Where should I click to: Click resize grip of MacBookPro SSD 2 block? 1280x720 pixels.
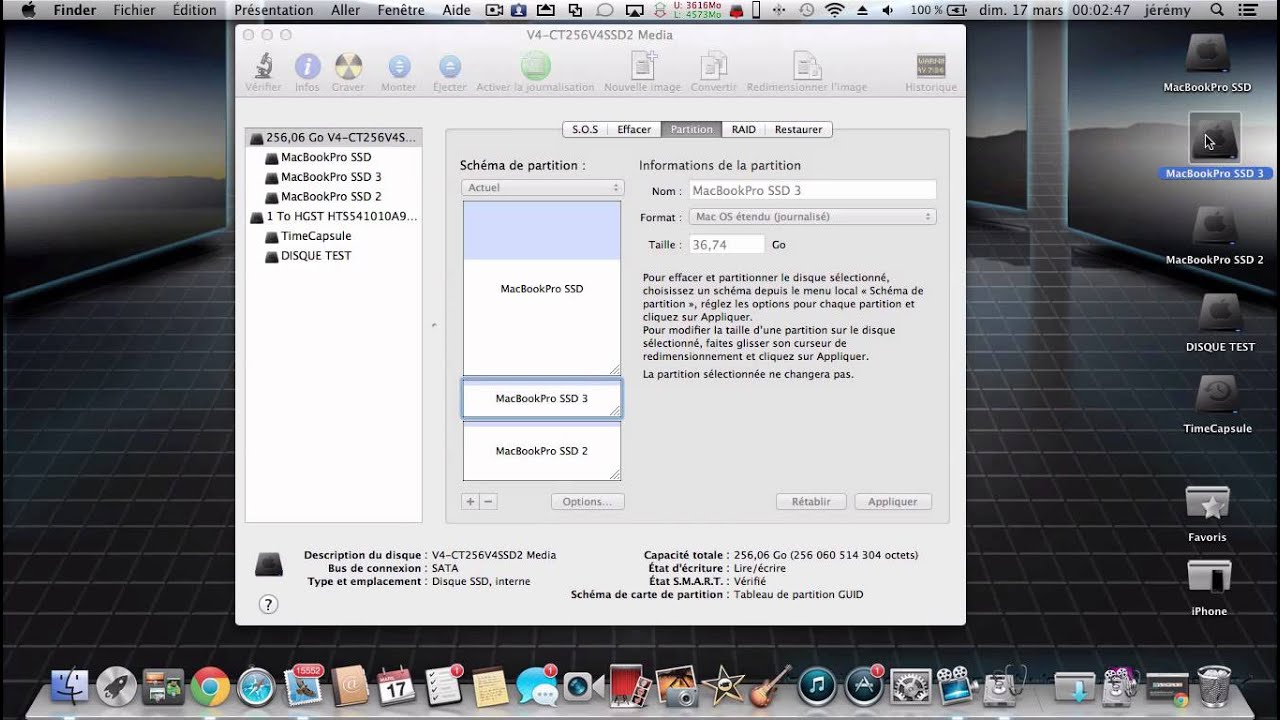[615, 474]
